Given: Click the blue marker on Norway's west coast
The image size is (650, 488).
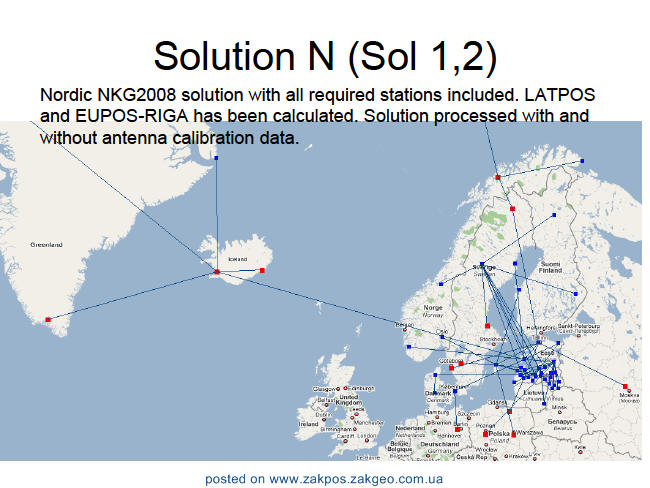Looking at the screenshot, I should click(x=409, y=347).
